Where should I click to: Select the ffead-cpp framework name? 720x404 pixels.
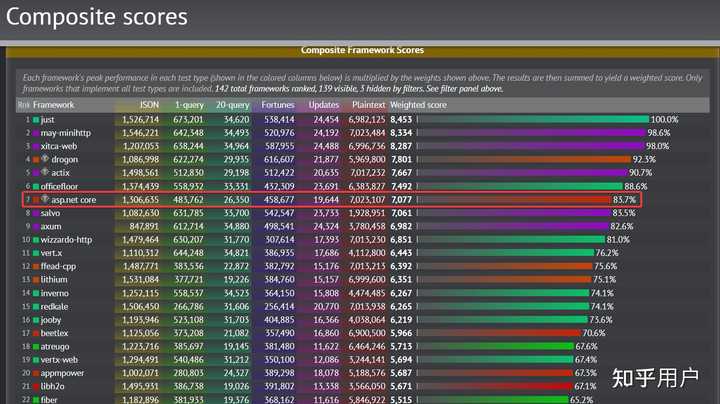(x=58, y=266)
